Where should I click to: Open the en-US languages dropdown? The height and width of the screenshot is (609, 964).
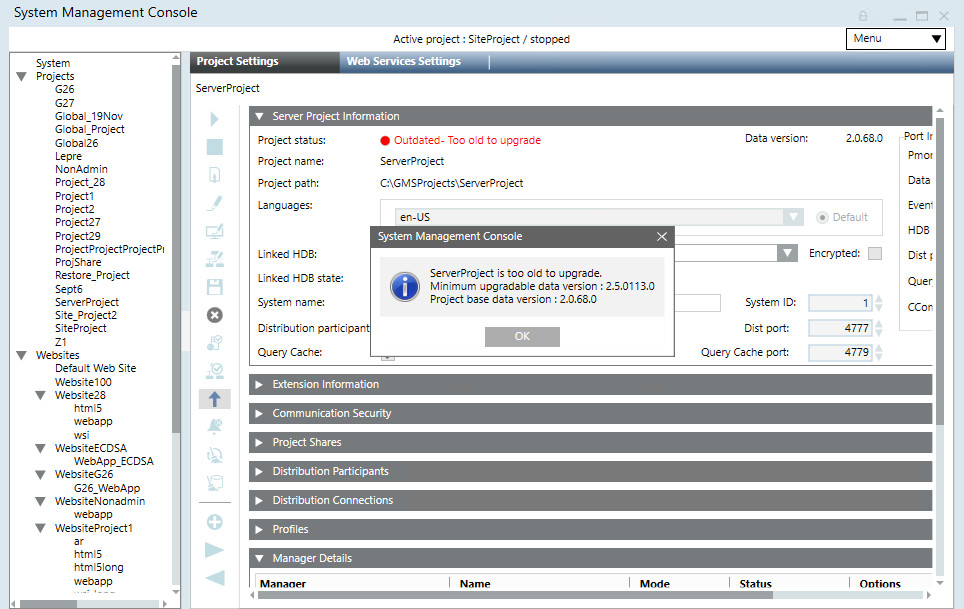(792, 217)
